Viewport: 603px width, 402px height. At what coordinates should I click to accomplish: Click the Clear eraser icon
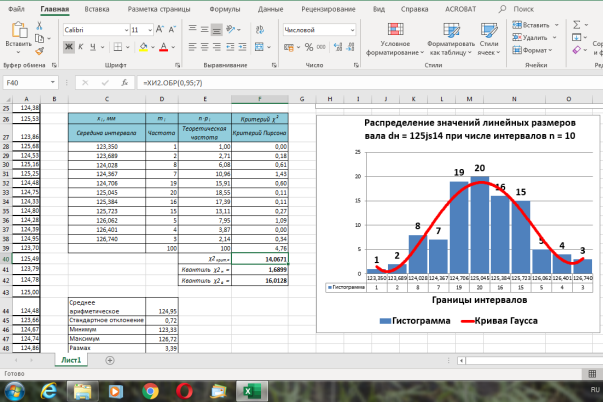(576, 50)
